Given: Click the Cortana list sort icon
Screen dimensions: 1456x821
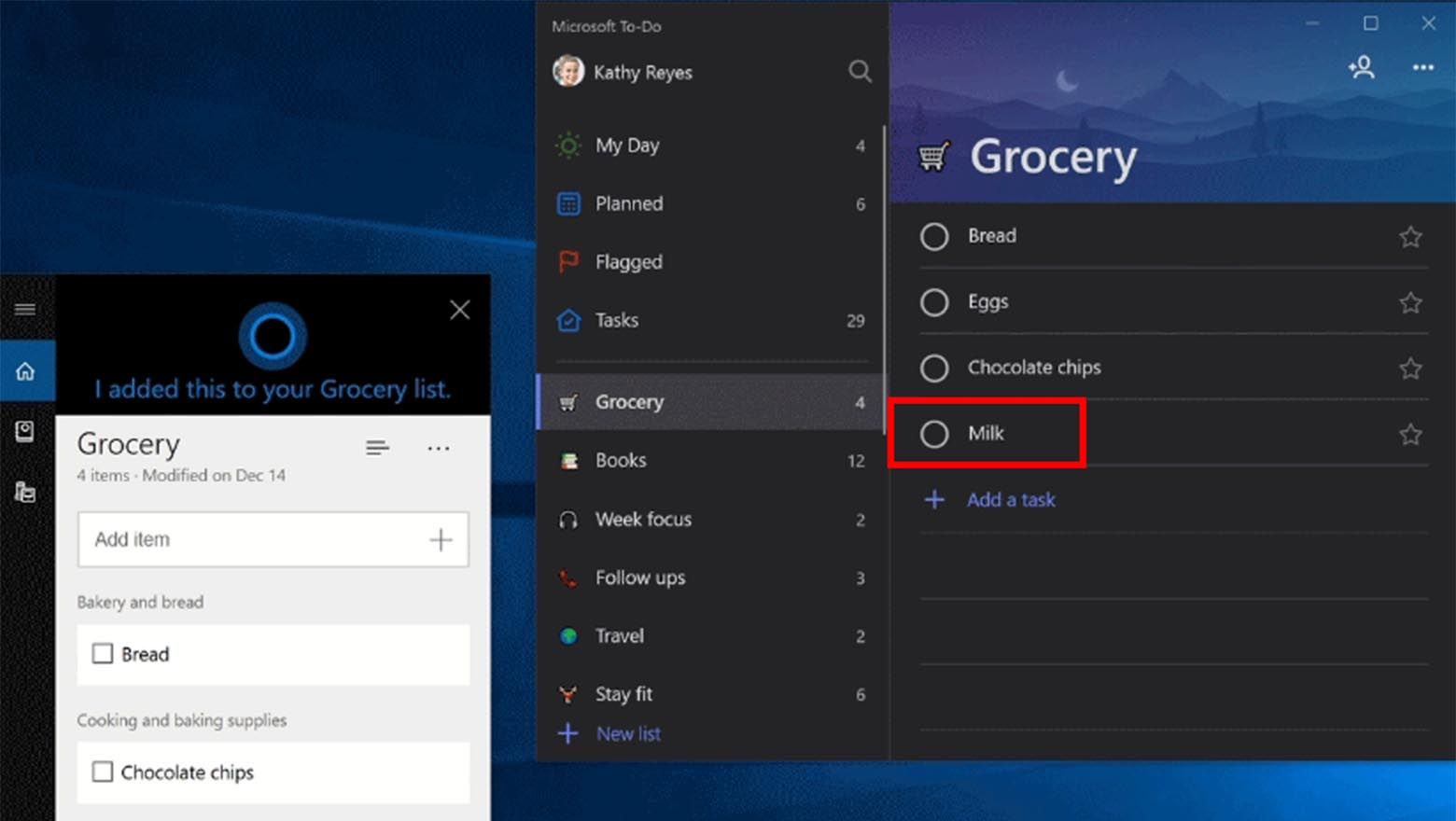Looking at the screenshot, I should pos(377,449).
